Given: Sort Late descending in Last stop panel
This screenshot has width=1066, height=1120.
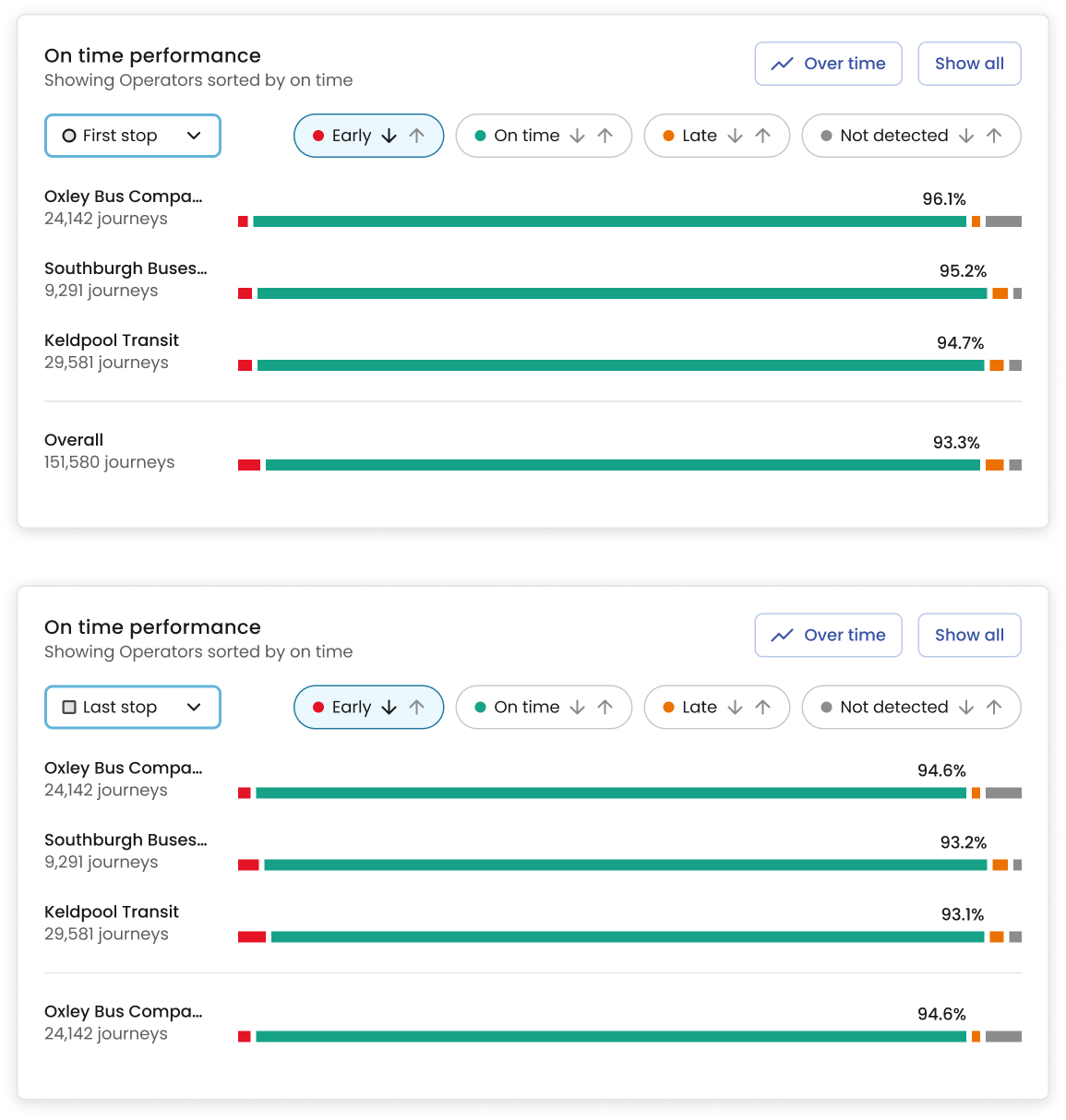Looking at the screenshot, I should pyautogui.click(x=736, y=708).
